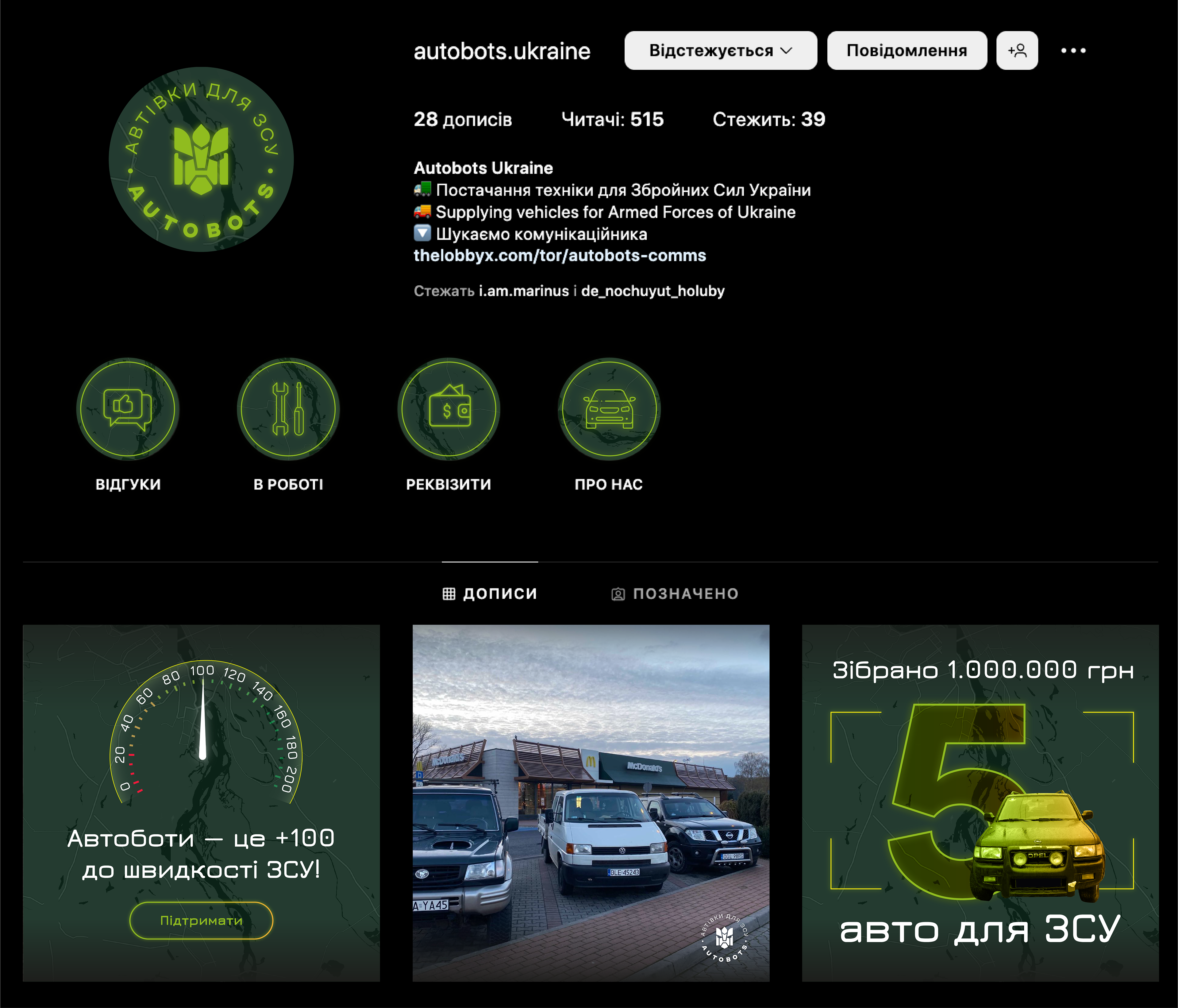Open the В РОБОТІ highlight
This screenshot has width=1178, height=1008.
[288, 409]
